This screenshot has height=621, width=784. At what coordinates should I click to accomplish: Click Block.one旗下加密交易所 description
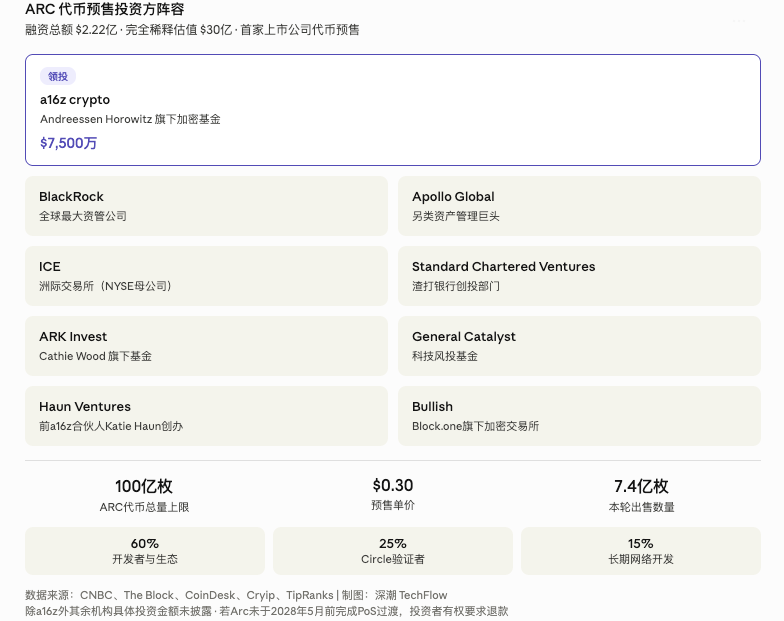coord(476,426)
